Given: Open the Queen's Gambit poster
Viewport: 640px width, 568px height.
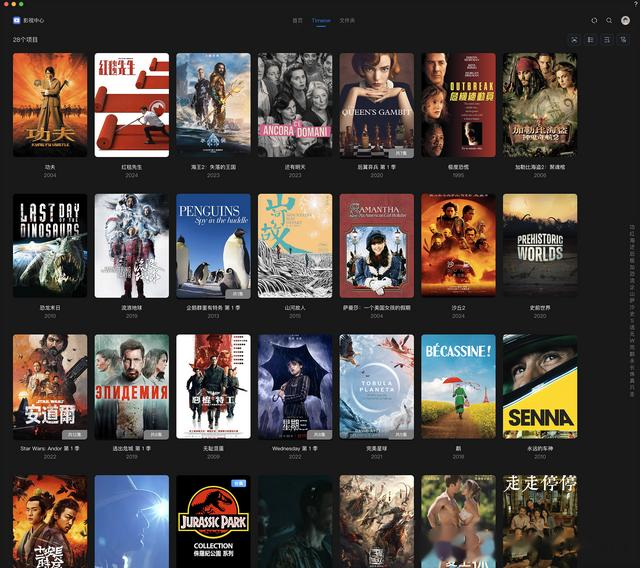Looking at the screenshot, I should [x=376, y=105].
